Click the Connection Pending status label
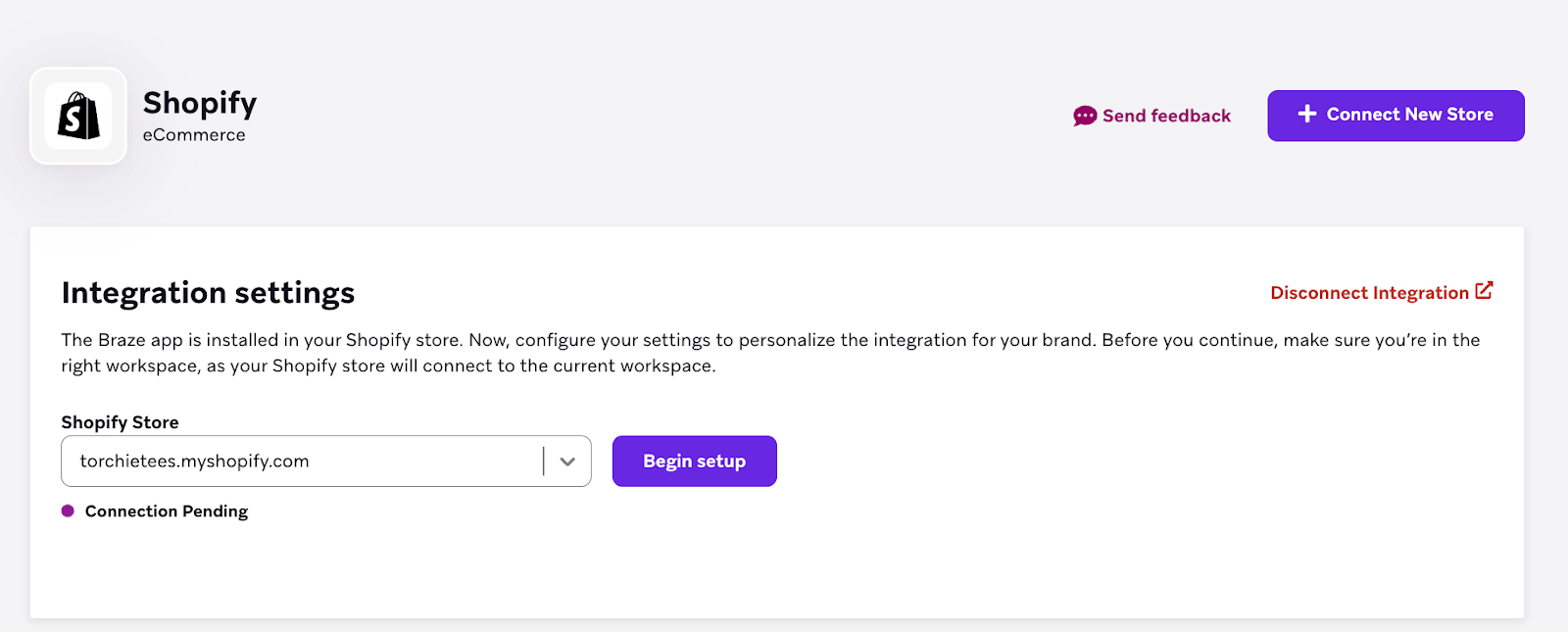1568x632 pixels. pyautogui.click(x=167, y=511)
